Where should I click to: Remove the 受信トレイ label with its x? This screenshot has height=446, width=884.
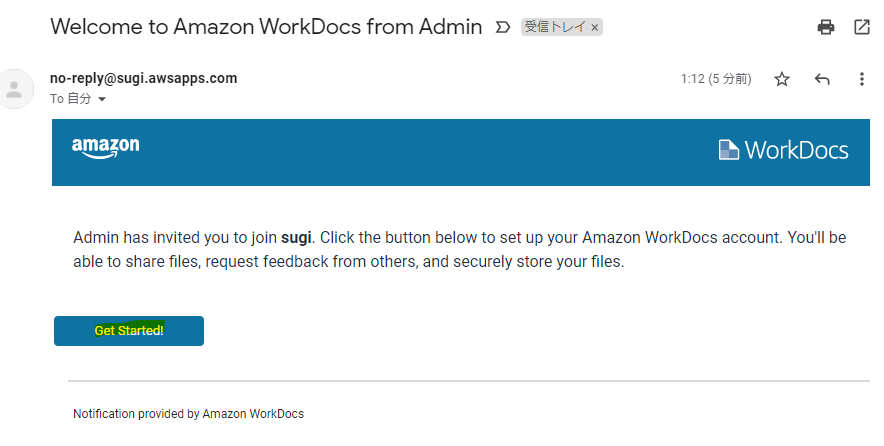(x=595, y=28)
